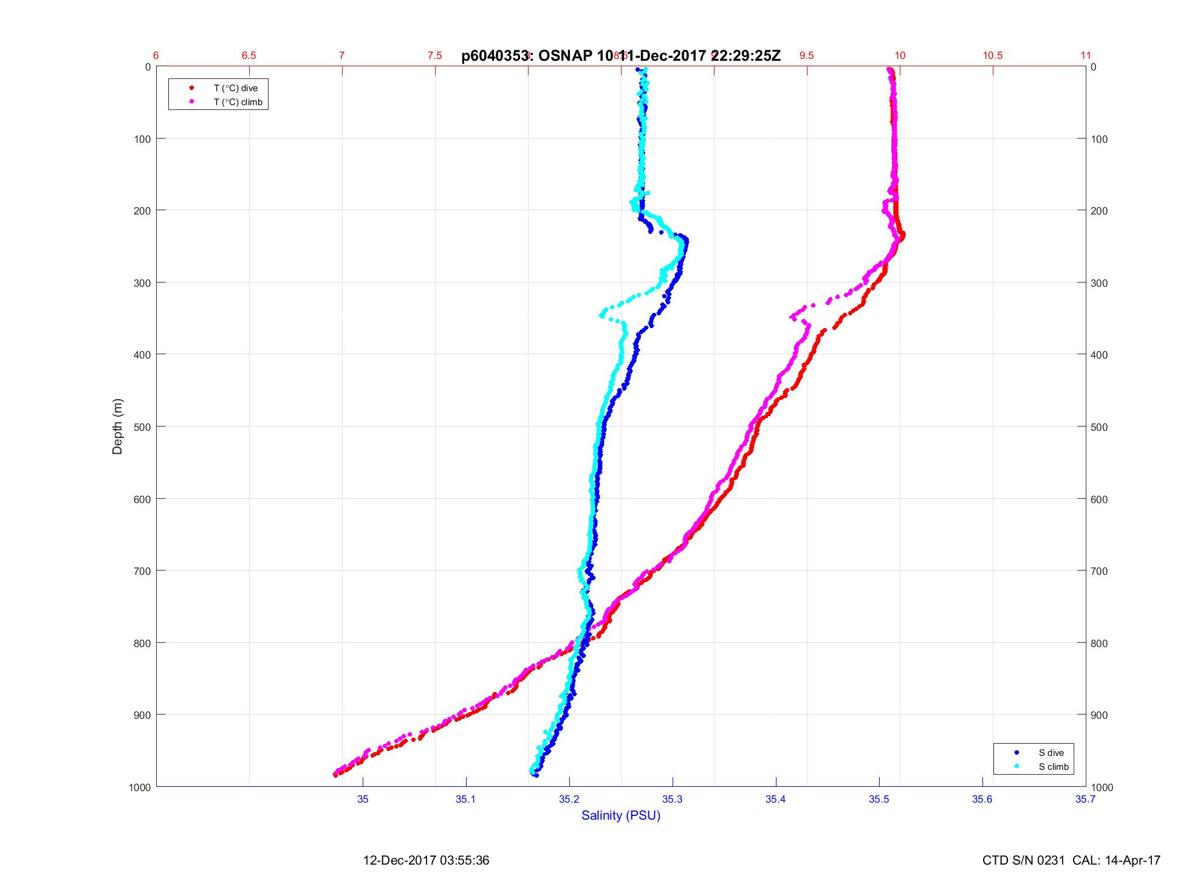This screenshot has width=1200, height=885.
Task: Click salinity tick label 35.1
Action: (466, 799)
